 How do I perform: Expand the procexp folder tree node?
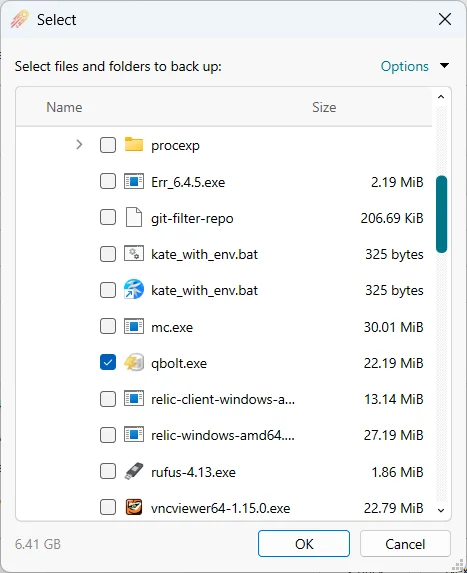coord(79,145)
